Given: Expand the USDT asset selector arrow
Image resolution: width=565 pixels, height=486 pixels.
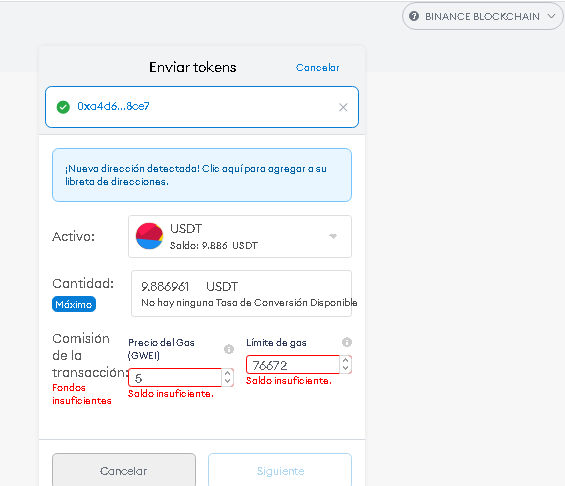Looking at the screenshot, I should pos(333,236).
